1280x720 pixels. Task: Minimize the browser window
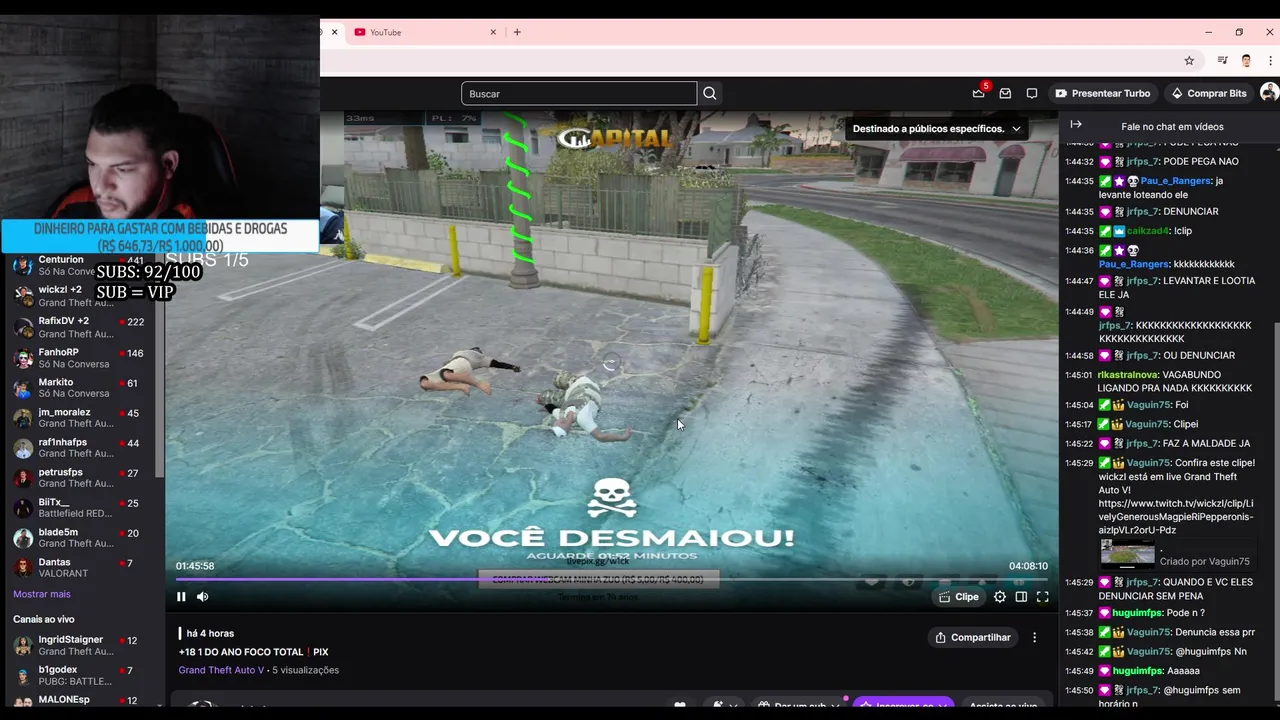click(x=1208, y=32)
